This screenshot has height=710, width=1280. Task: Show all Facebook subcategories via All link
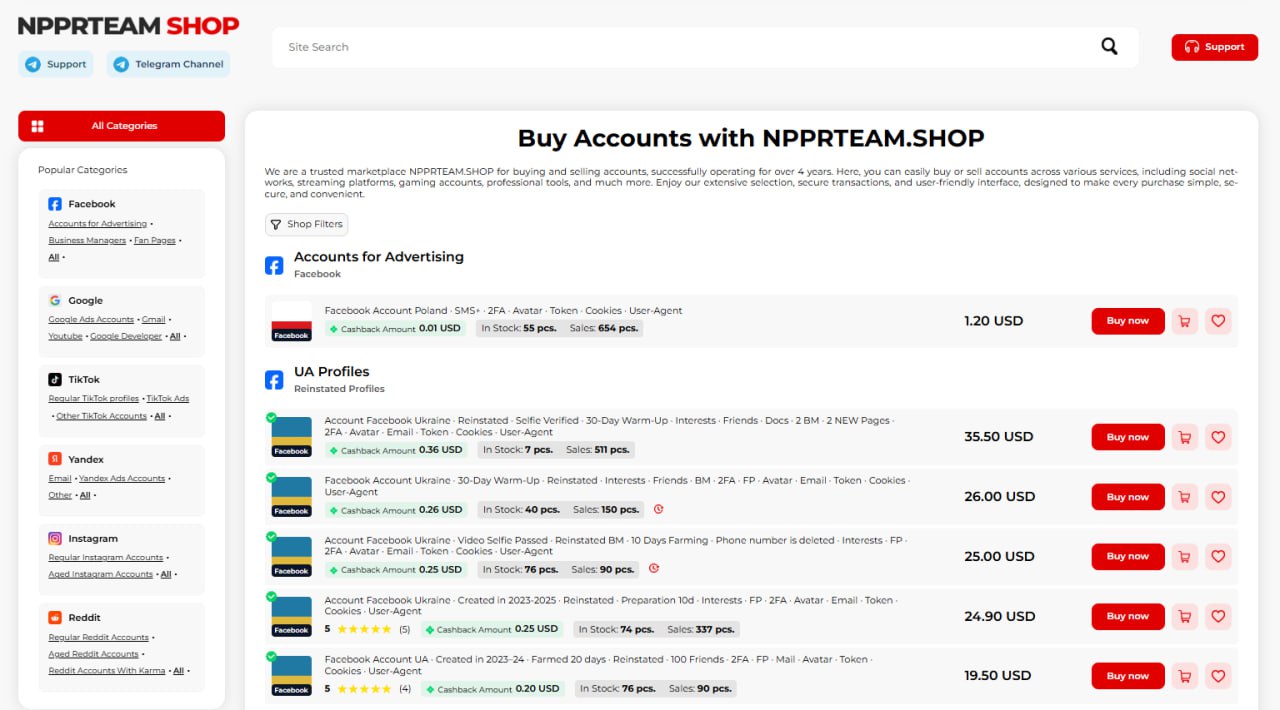tap(54, 257)
